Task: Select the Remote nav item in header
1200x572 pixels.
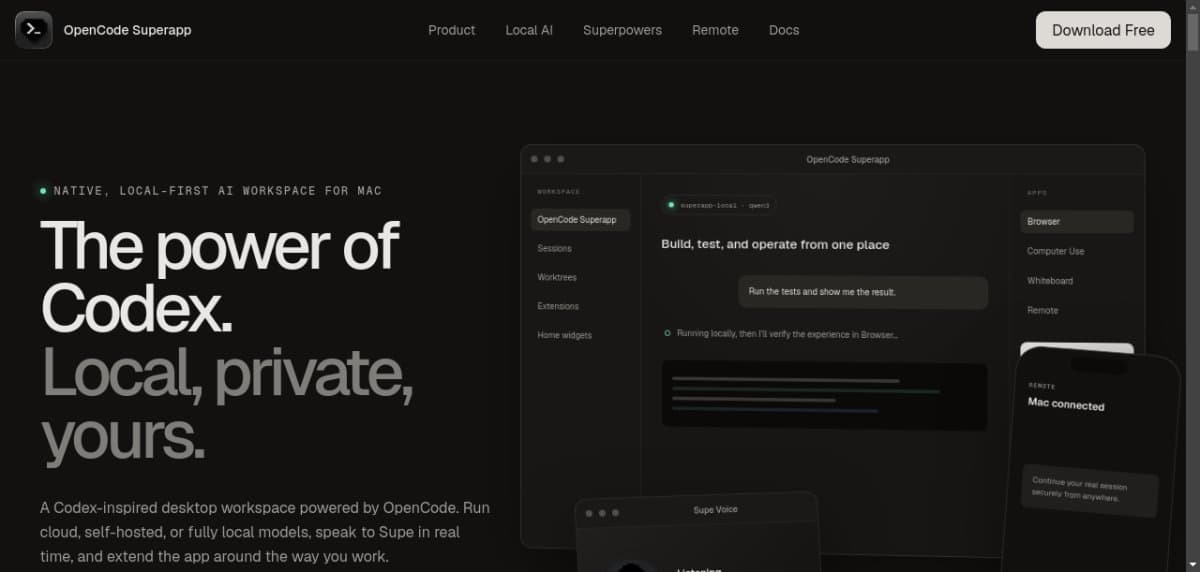Action: (715, 30)
